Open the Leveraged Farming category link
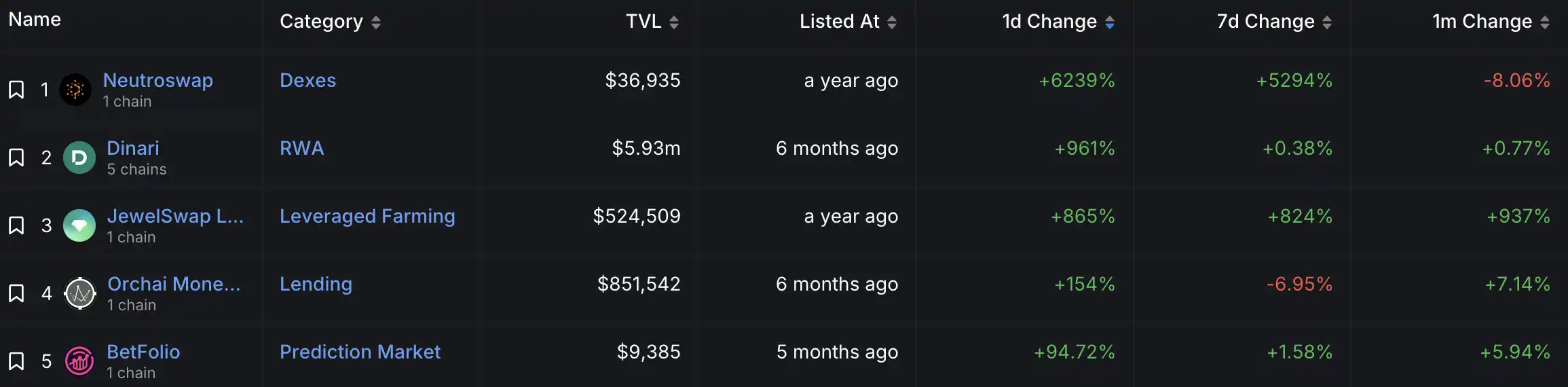Viewport: 1568px width, 387px height. coord(367,216)
